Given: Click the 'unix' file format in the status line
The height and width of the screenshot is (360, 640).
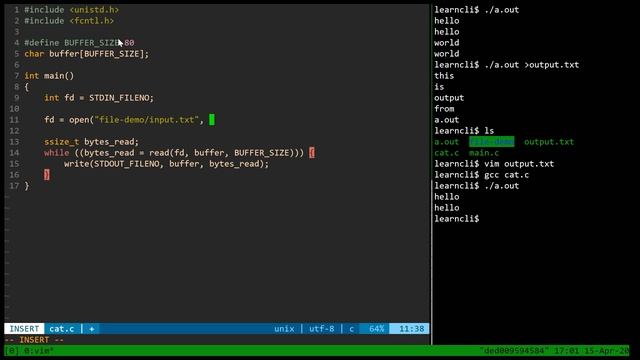Looking at the screenshot, I should coord(284,329).
